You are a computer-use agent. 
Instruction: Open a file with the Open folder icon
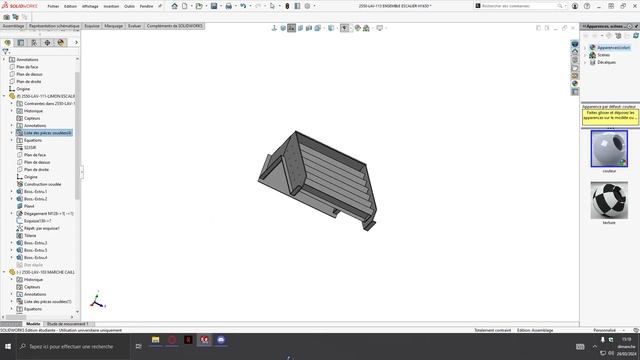click(199, 6)
